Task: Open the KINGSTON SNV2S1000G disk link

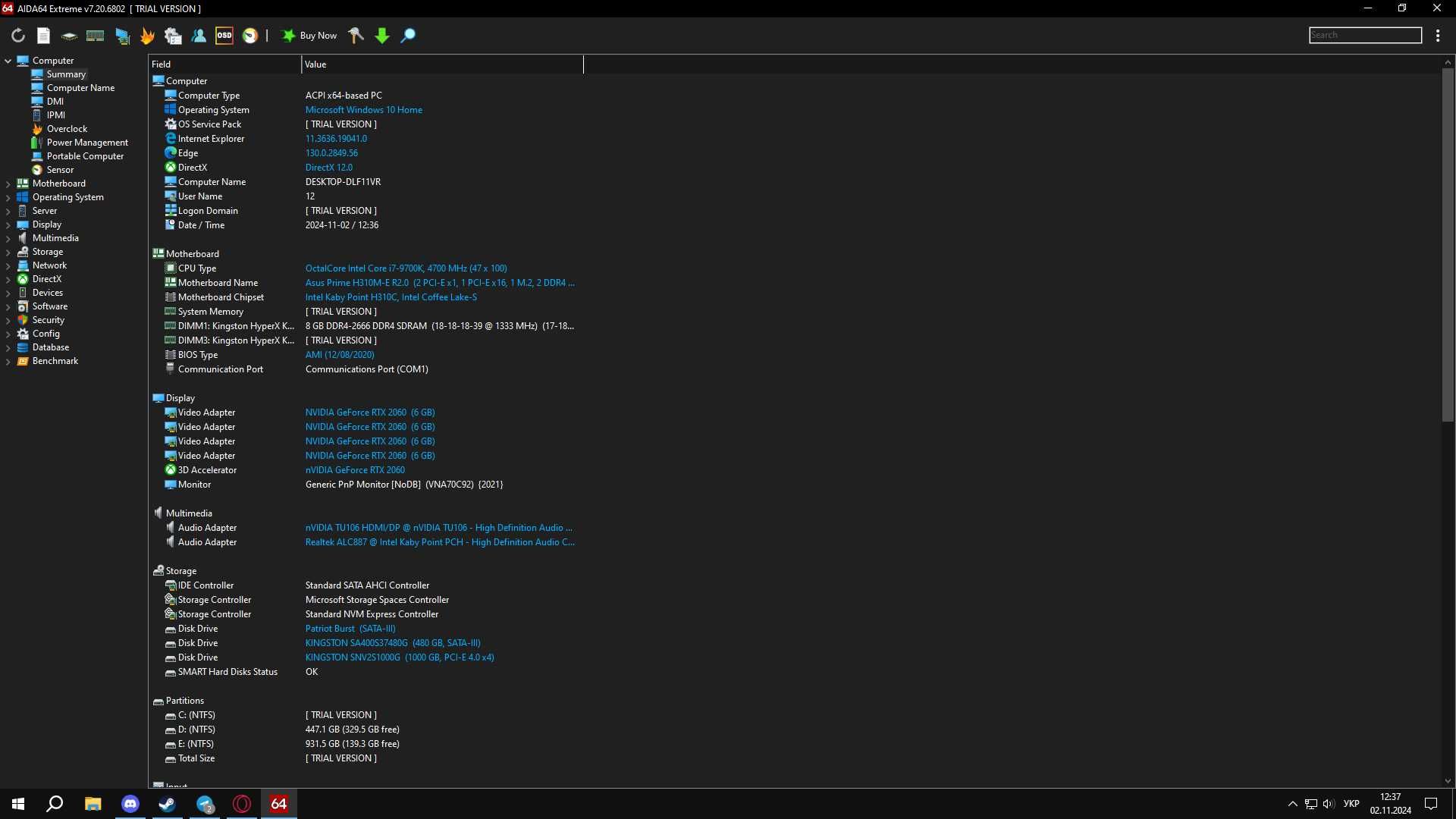Action: click(x=400, y=657)
